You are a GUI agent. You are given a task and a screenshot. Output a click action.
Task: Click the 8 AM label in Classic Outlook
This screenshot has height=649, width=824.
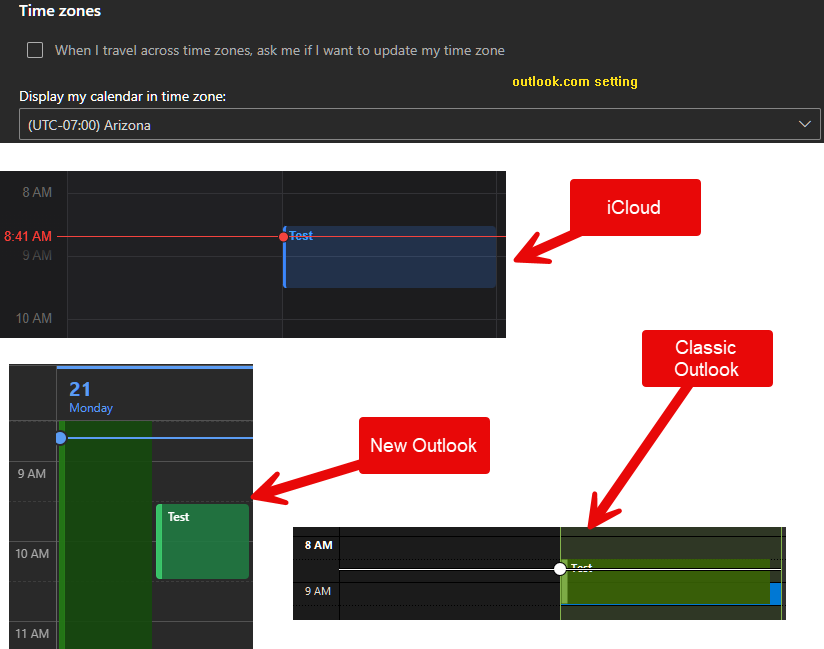pyautogui.click(x=318, y=545)
